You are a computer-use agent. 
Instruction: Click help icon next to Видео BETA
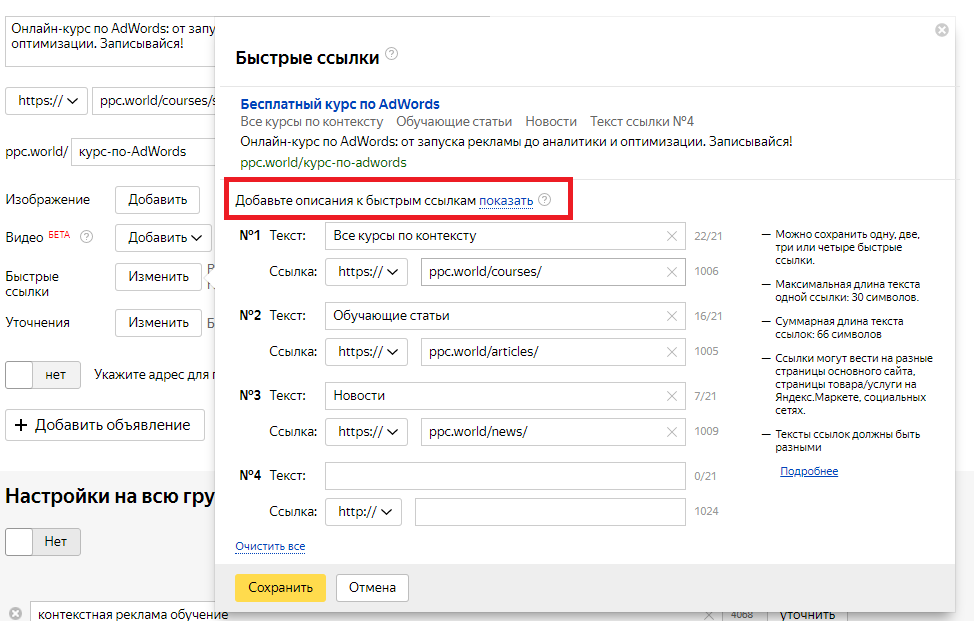coord(86,237)
